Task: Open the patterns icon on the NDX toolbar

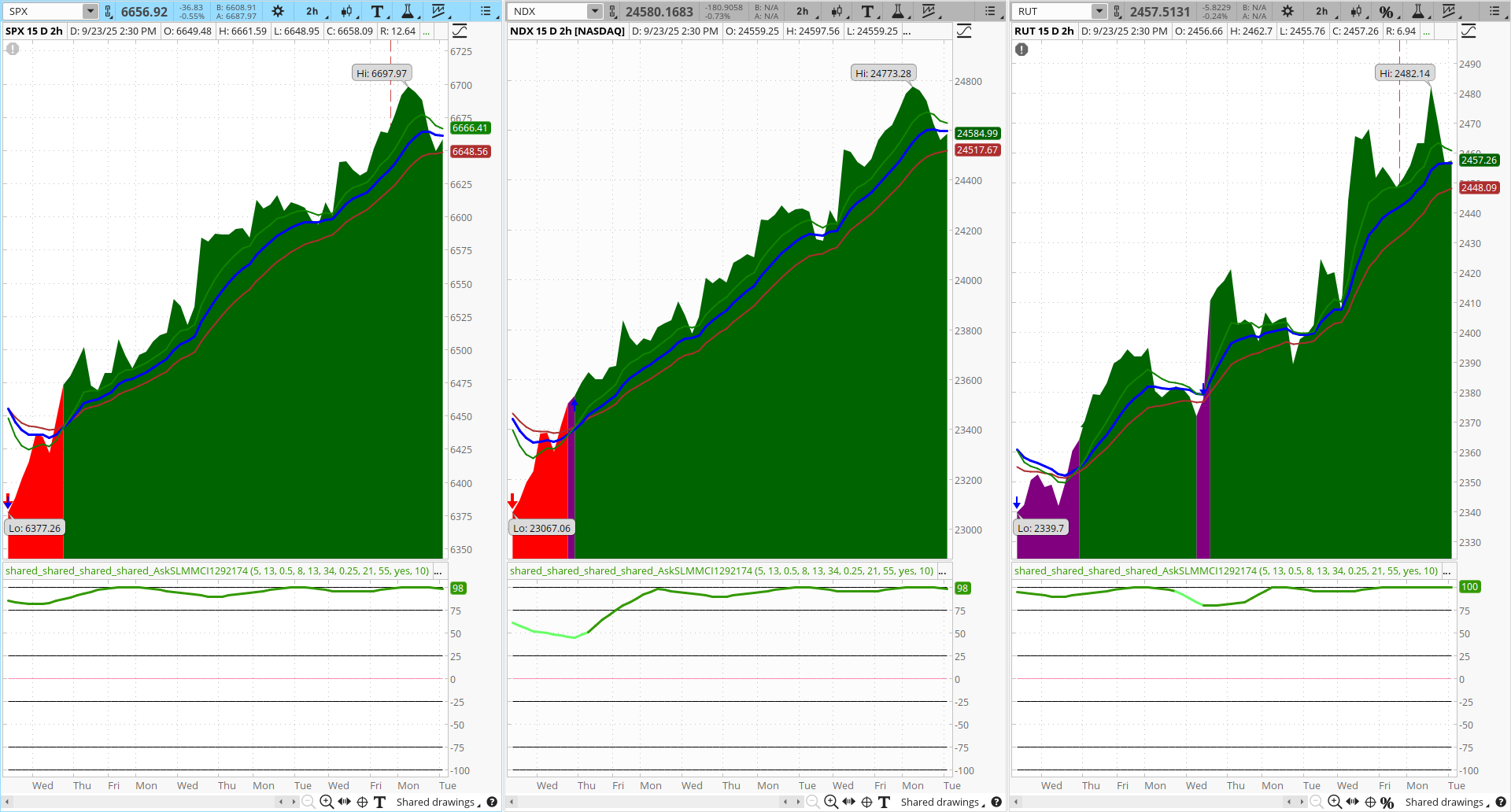Action: pyautogui.click(x=929, y=11)
